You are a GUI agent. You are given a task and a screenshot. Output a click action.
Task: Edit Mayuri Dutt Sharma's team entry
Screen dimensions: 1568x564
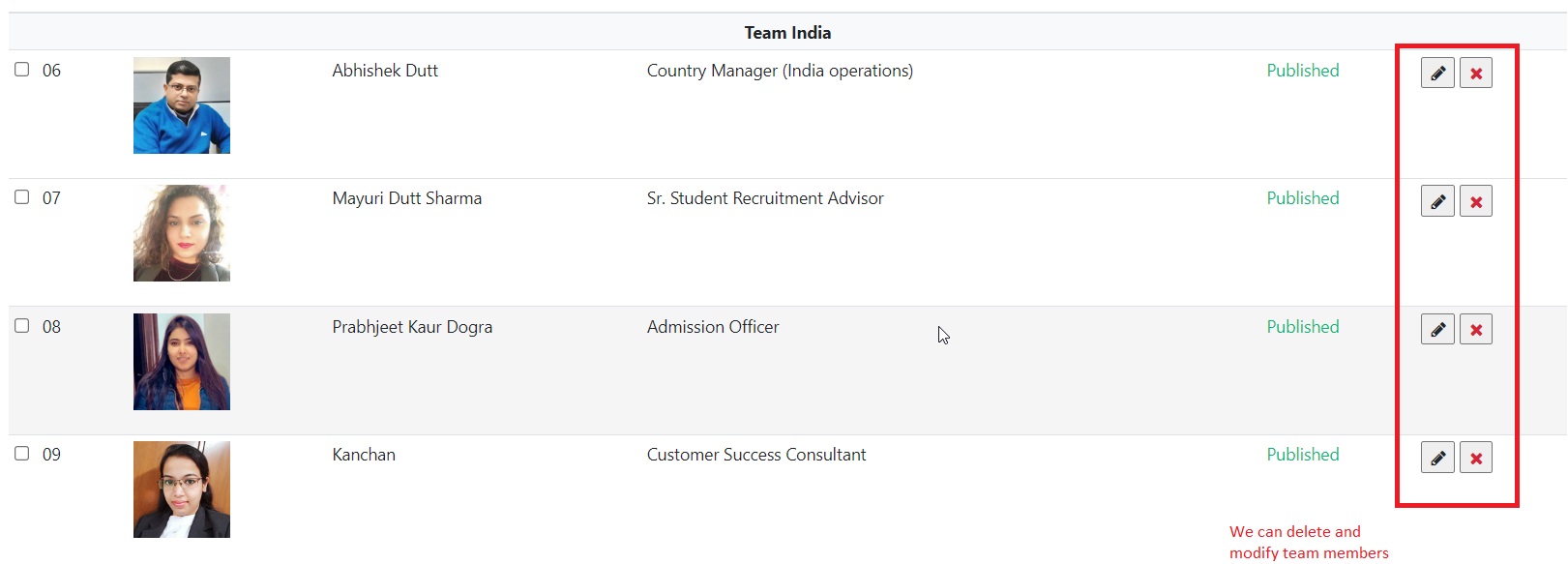coord(1437,201)
